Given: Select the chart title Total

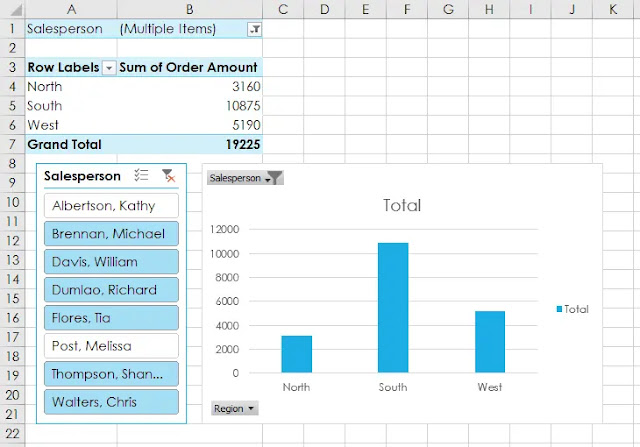Looking at the screenshot, I should coord(402,205).
